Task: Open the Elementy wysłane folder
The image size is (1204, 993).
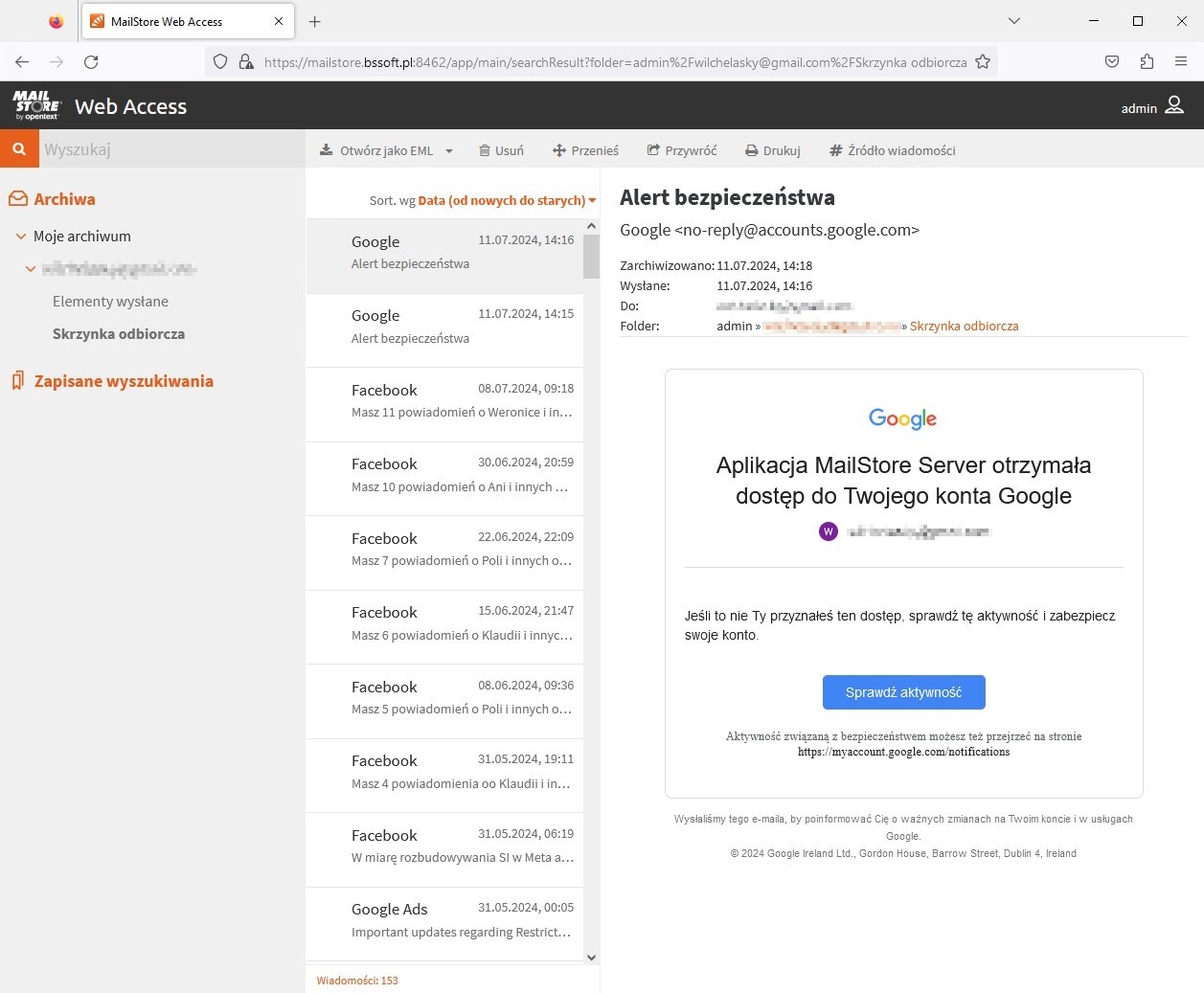Action: tap(110, 301)
